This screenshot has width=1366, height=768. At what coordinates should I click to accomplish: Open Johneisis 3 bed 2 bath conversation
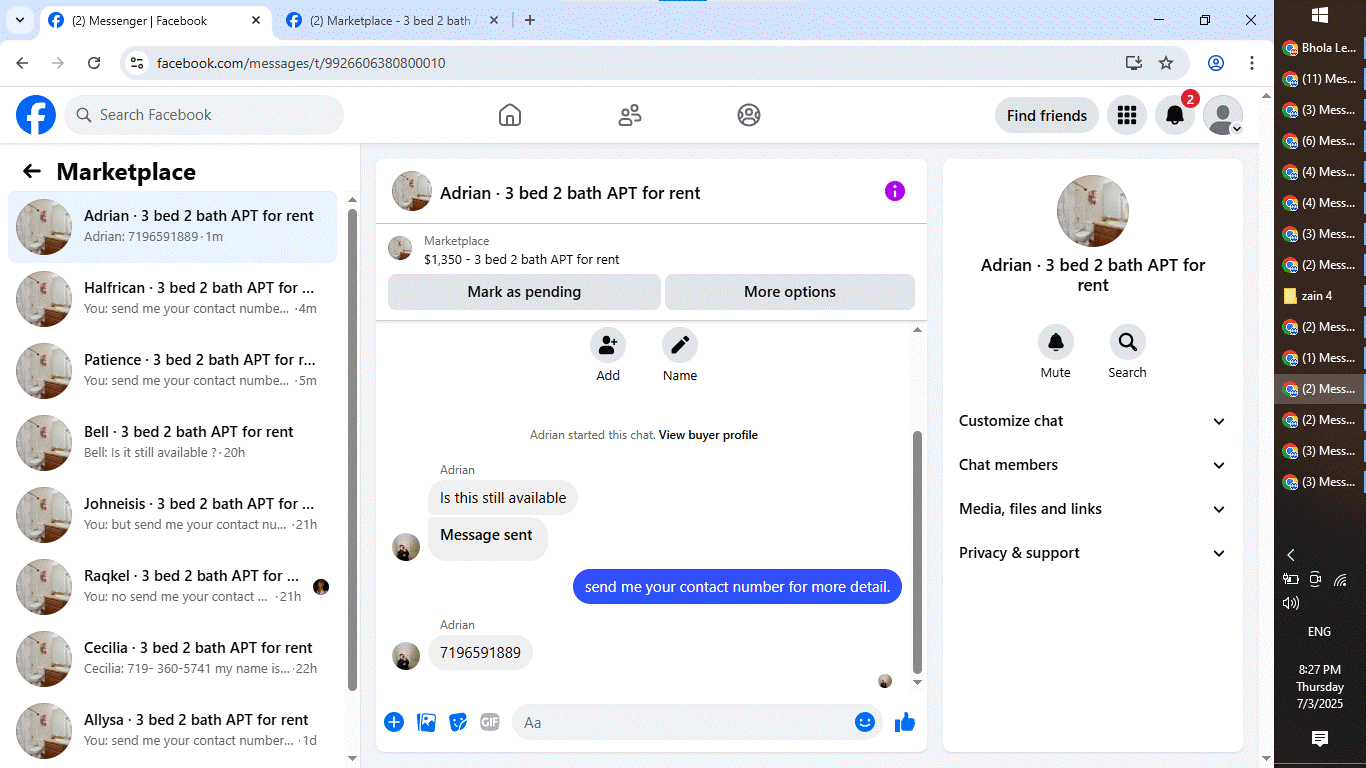(172, 514)
